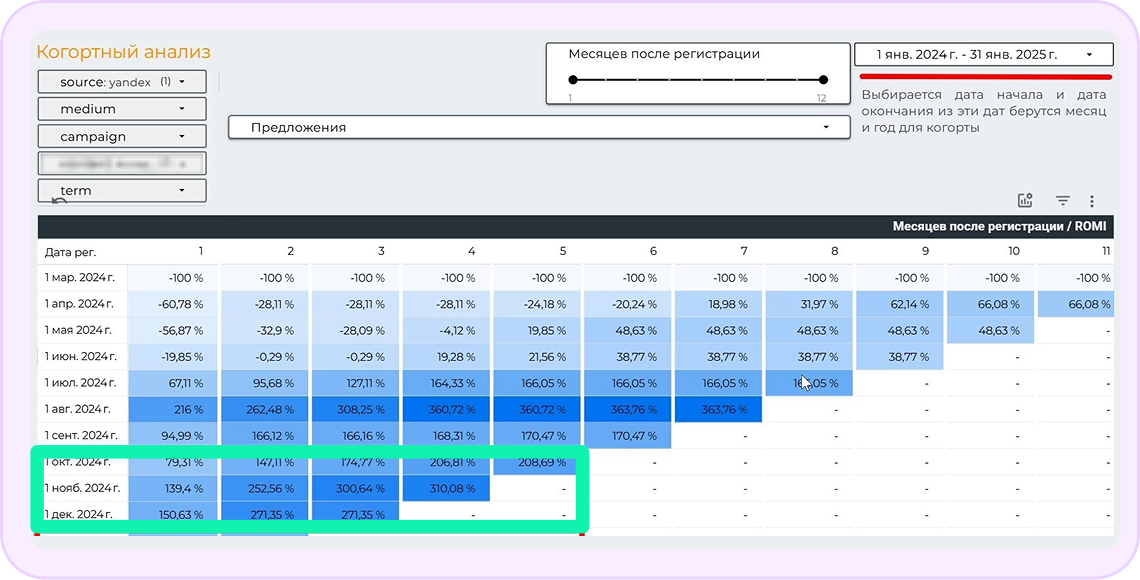This screenshot has height=580, width=1140.
Task: Open the three-dot more options menu
Action: click(1092, 201)
